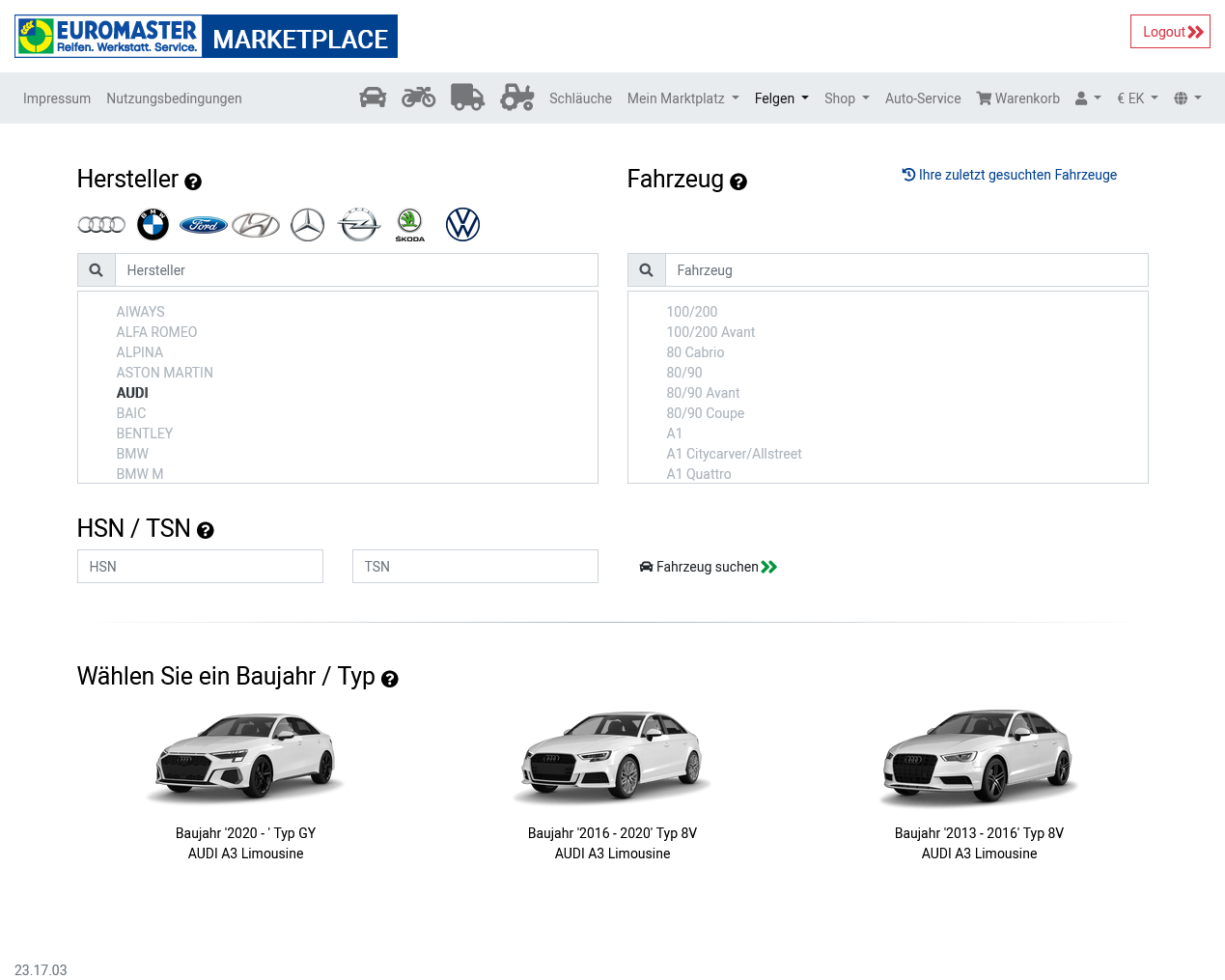Open help for Fahrzeug heading

point(738,182)
